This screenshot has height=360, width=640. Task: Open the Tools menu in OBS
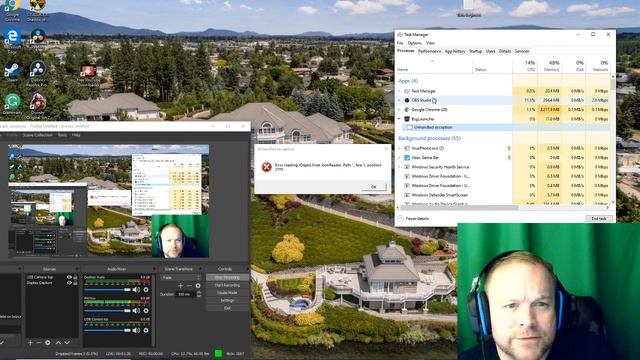(62, 135)
